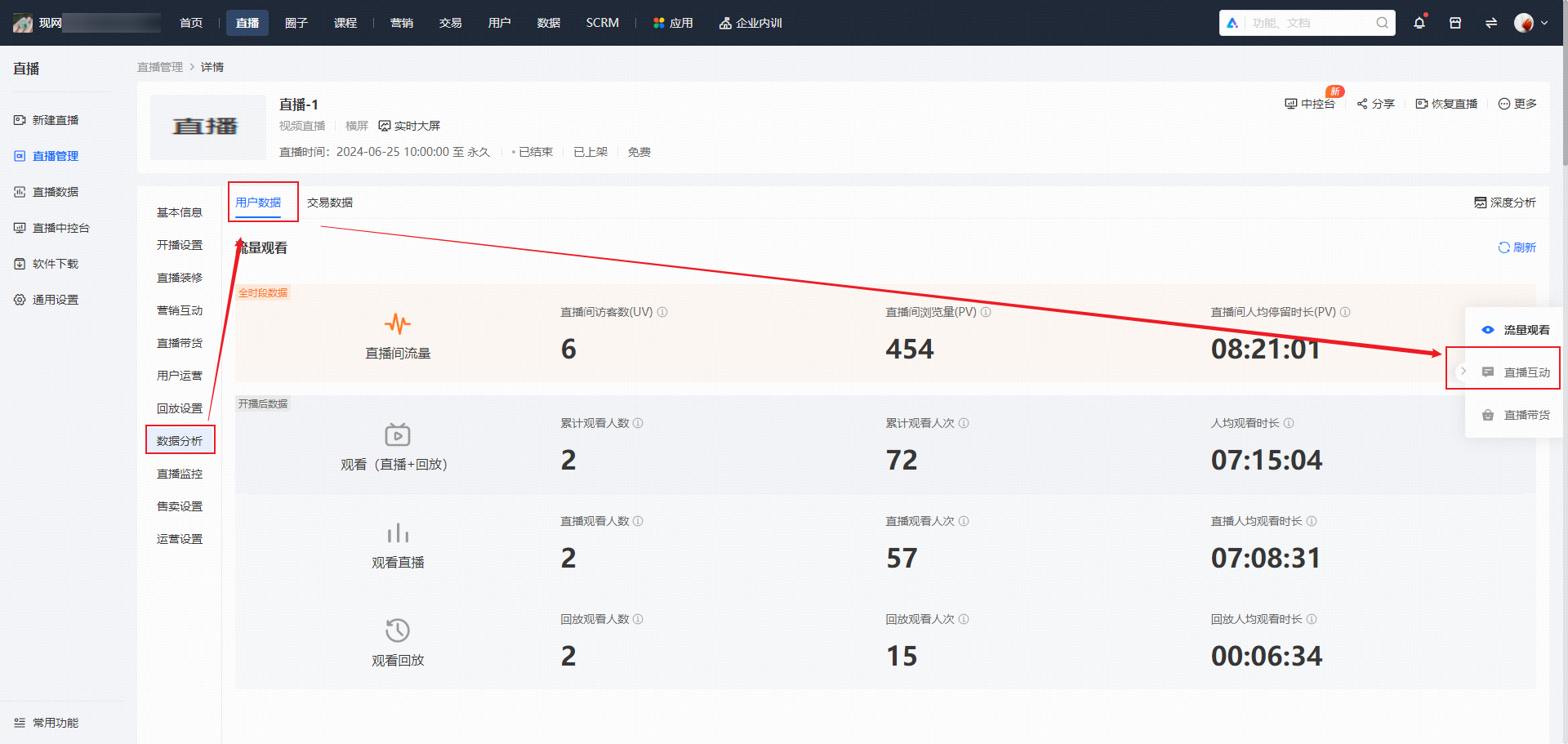1568x744 pixels.
Task: Click the 直播 cover thumbnail
Action: pos(208,127)
